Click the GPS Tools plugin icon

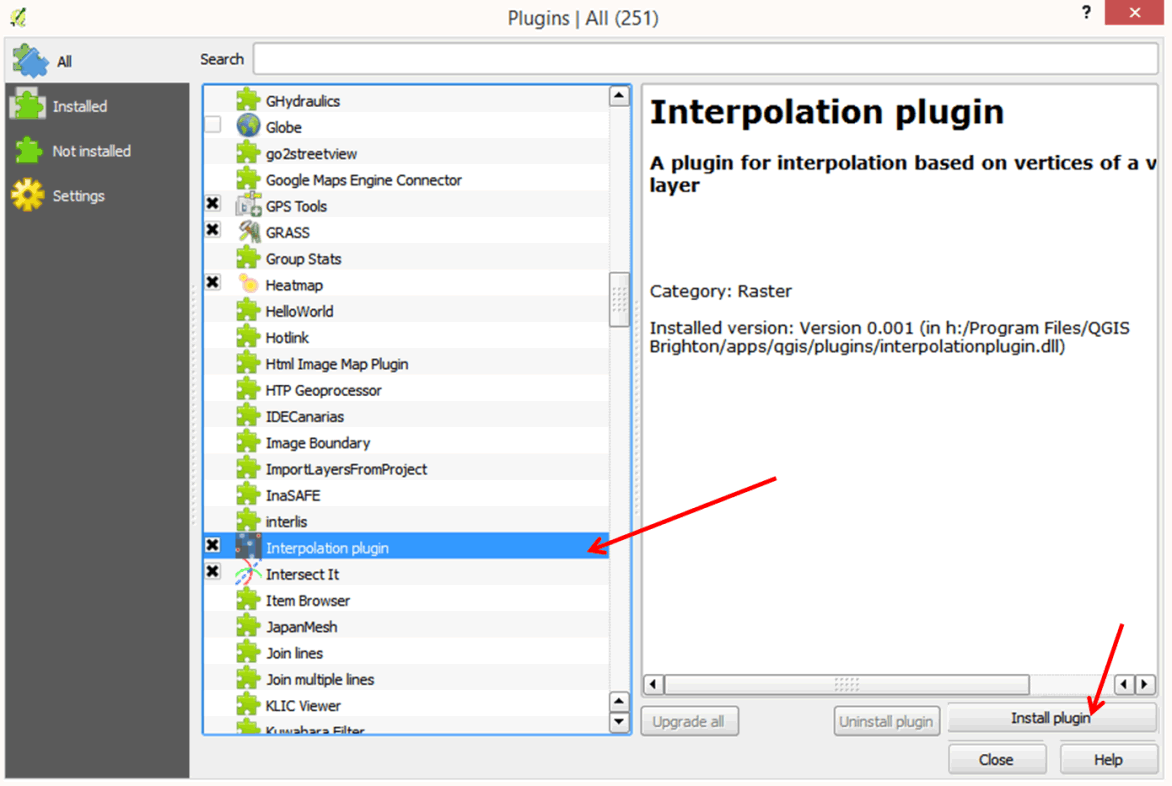tap(247, 205)
